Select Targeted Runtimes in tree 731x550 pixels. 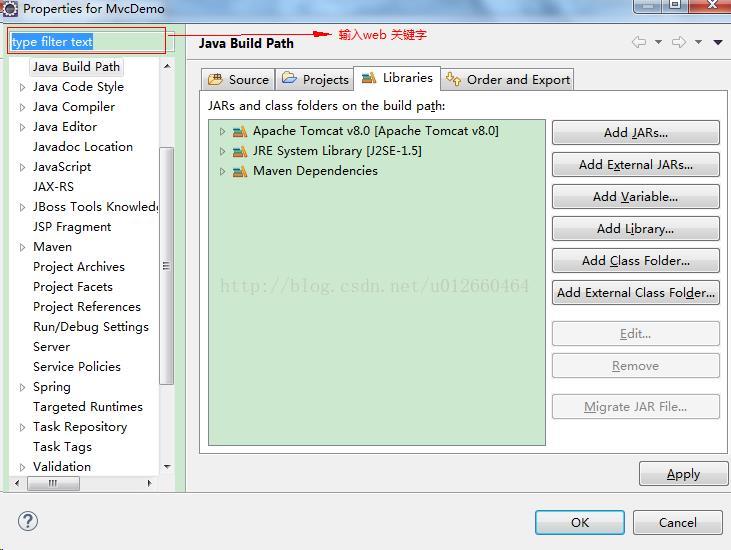pos(88,407)
